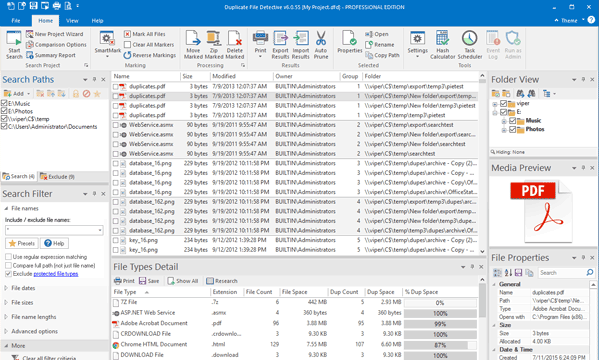Open the Theme option
This screenshot has height=360, width=601.
[569, 20]
